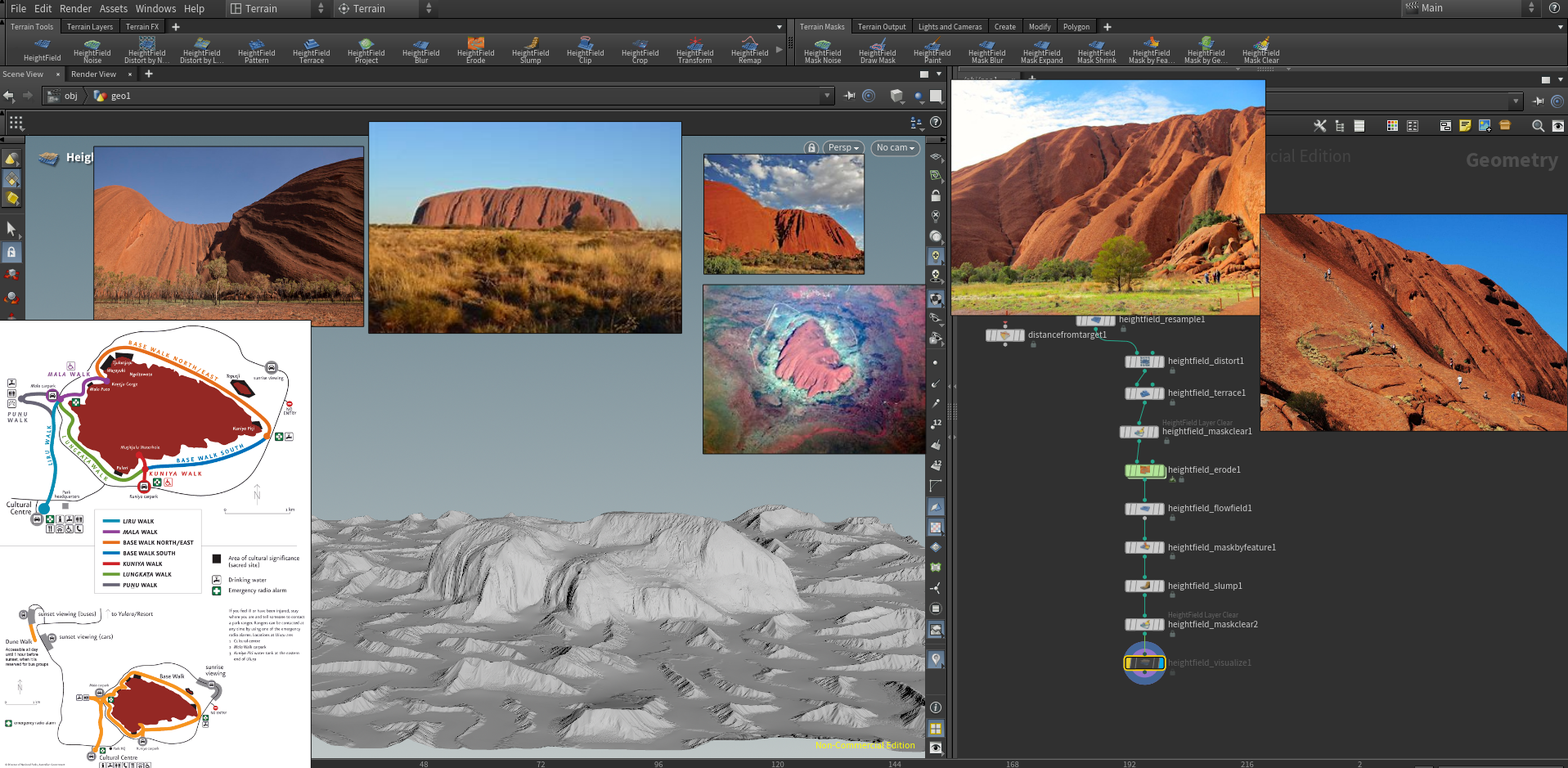Toggle display flag on heightfield_visualize1 node

1160,662
